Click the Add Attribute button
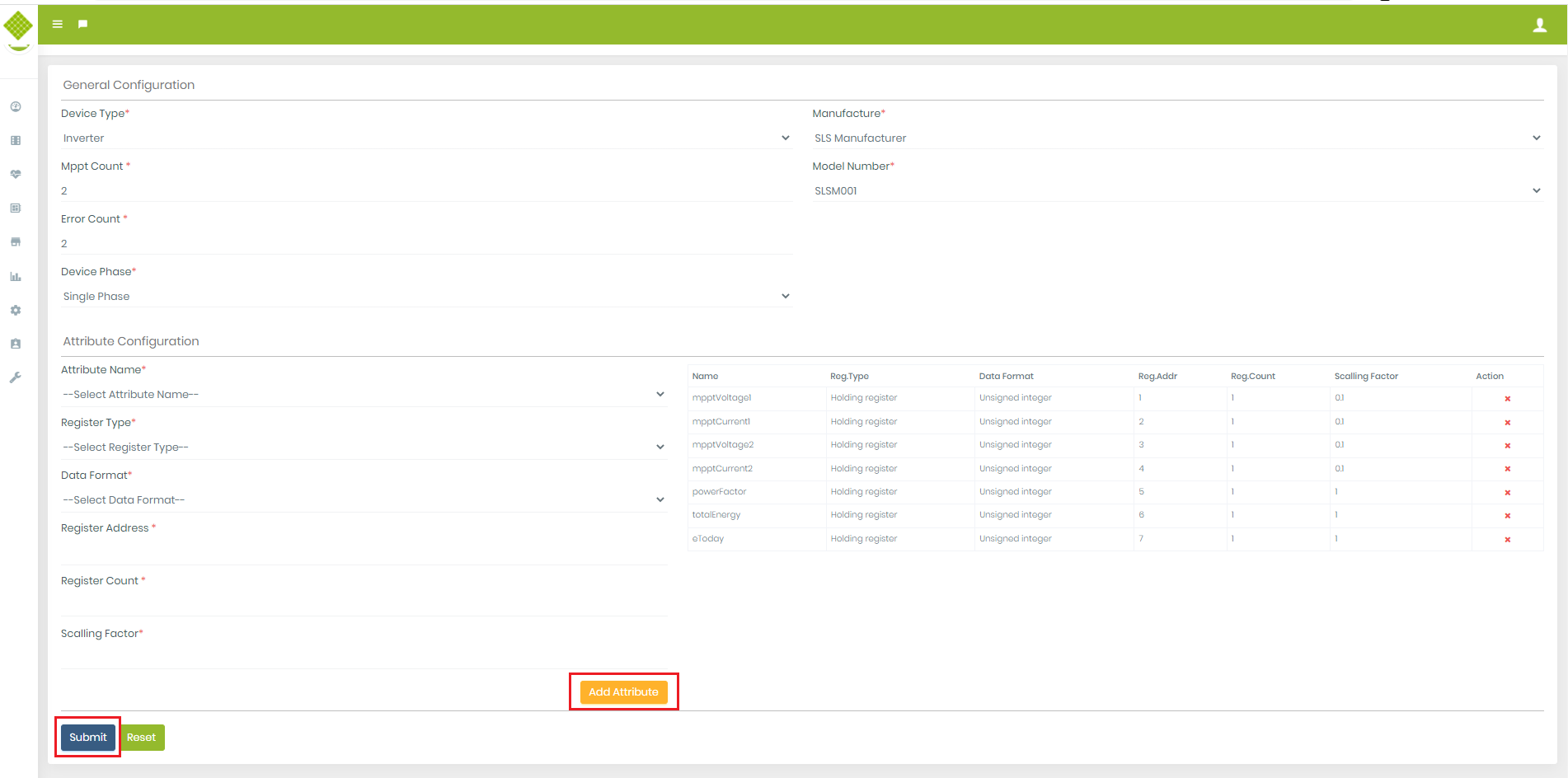This screenshot has height=778, width=1568. 623,692
